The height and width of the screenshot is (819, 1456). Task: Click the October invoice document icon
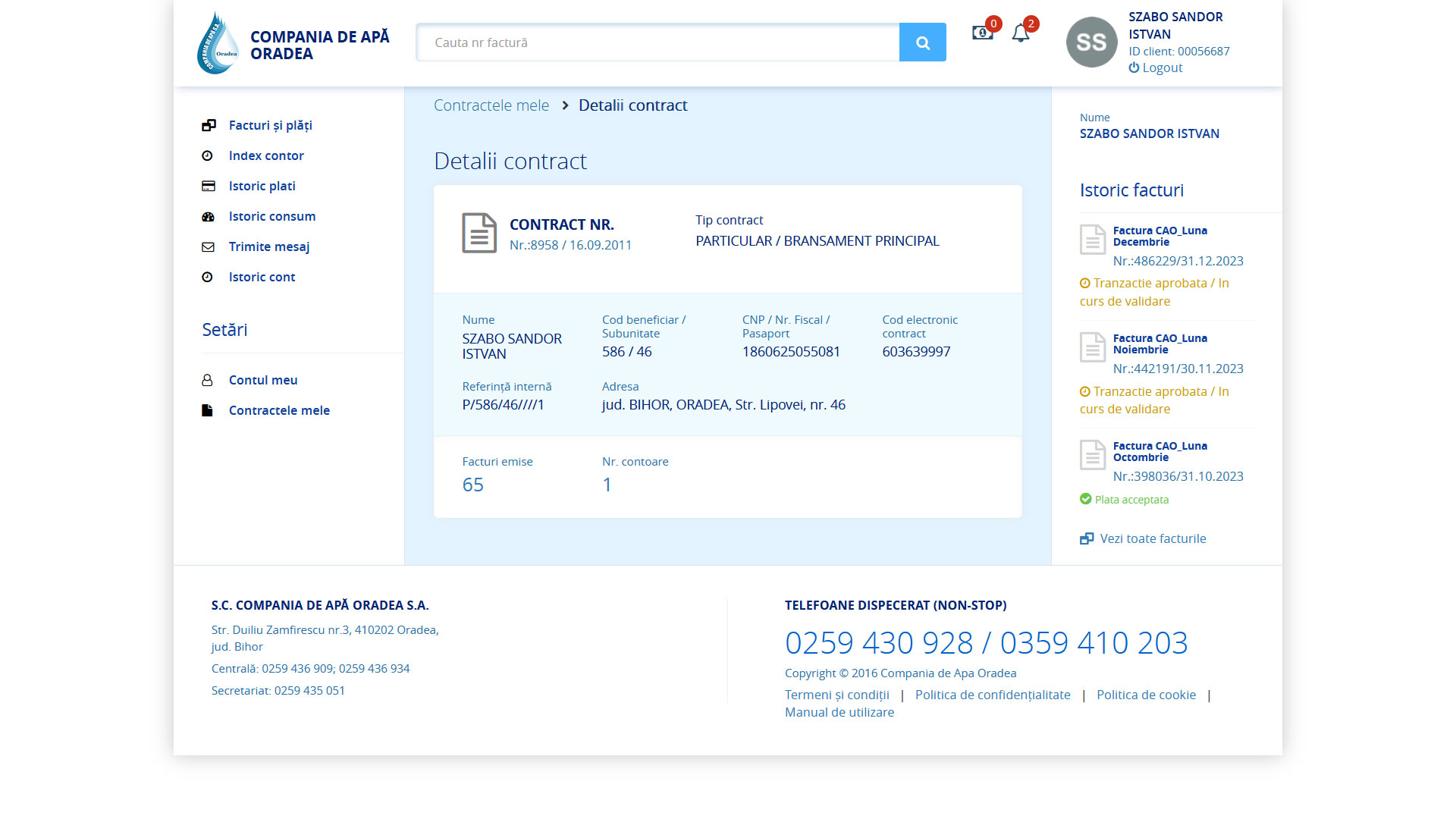coord(1093,455)
